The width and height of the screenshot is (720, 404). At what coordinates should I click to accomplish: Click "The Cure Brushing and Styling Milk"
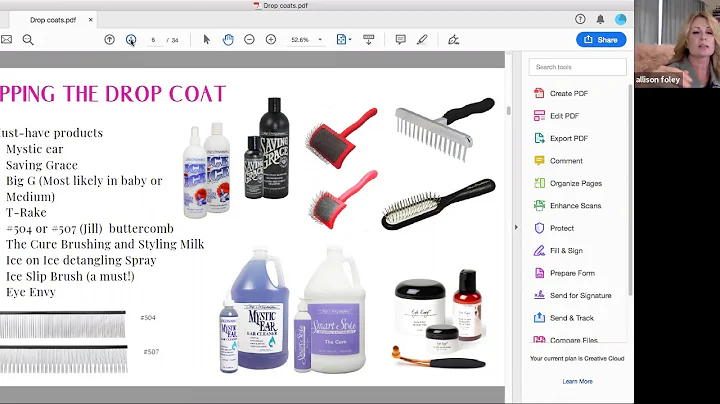coord(105,244)
